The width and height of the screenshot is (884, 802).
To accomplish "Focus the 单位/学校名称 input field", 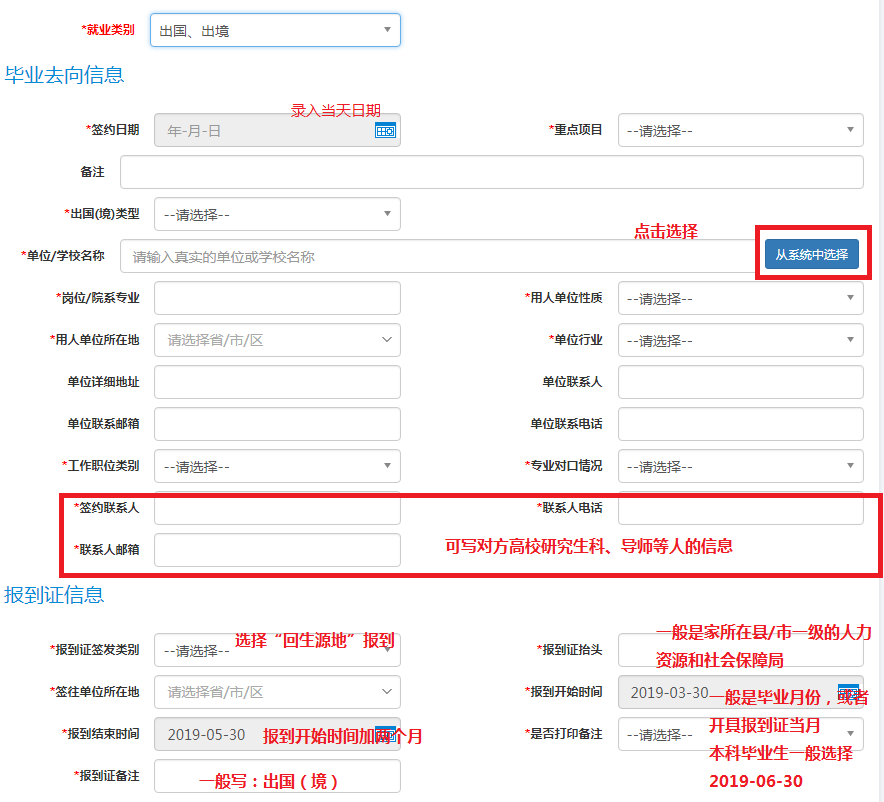I will (435, 256).
